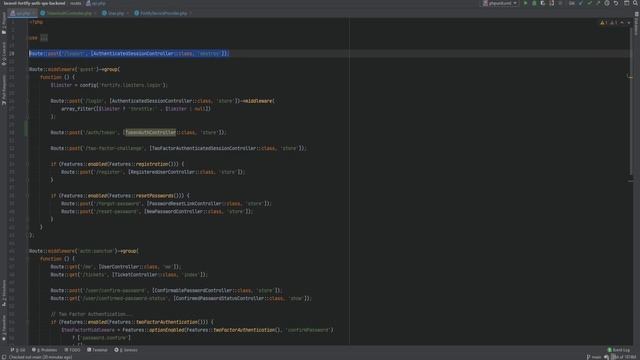640x360 pixels.
Task: Click the project name breadcrumb
Action: coord(34,3)
